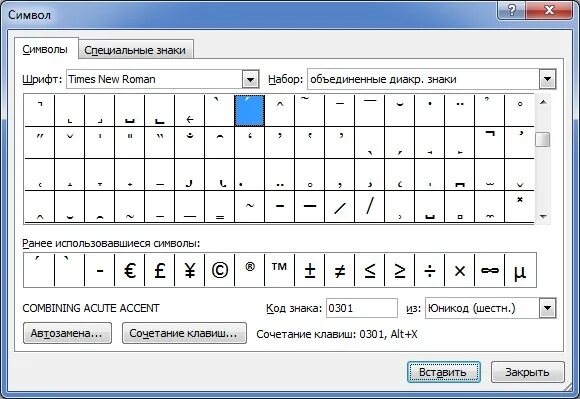
Task: Click the Вставить button
Action: tap(444, 372)
